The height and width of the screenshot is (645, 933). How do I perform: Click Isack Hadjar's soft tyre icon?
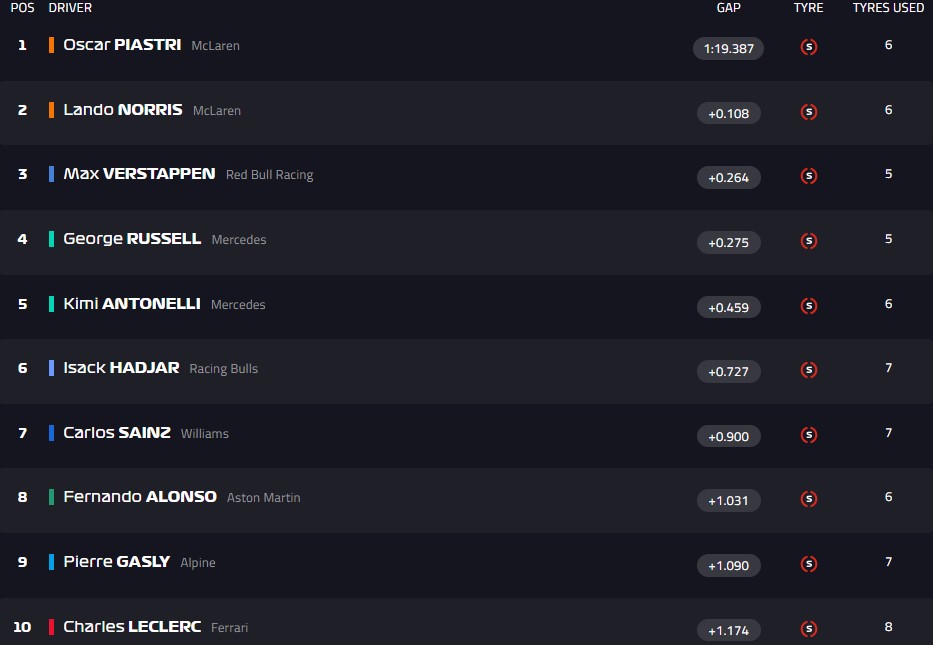809,370
